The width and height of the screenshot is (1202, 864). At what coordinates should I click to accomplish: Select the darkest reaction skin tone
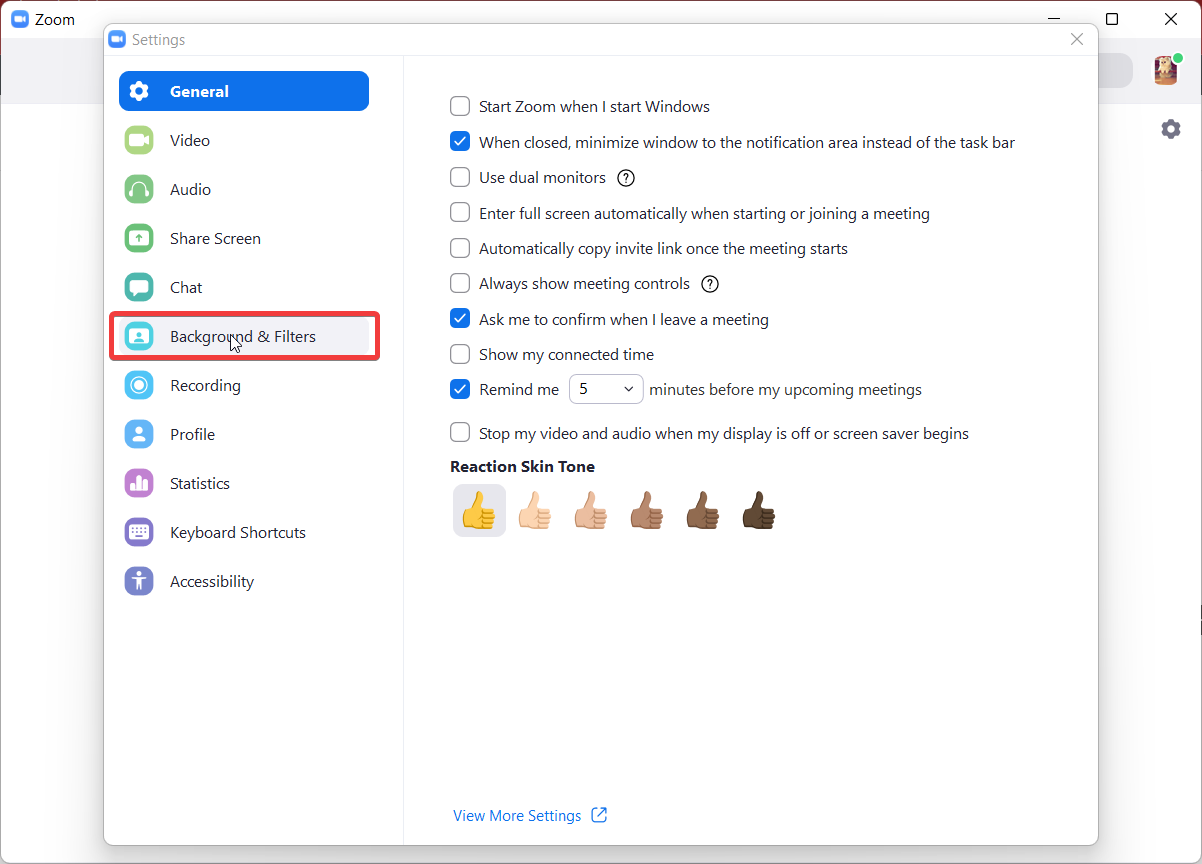point(759,511)
